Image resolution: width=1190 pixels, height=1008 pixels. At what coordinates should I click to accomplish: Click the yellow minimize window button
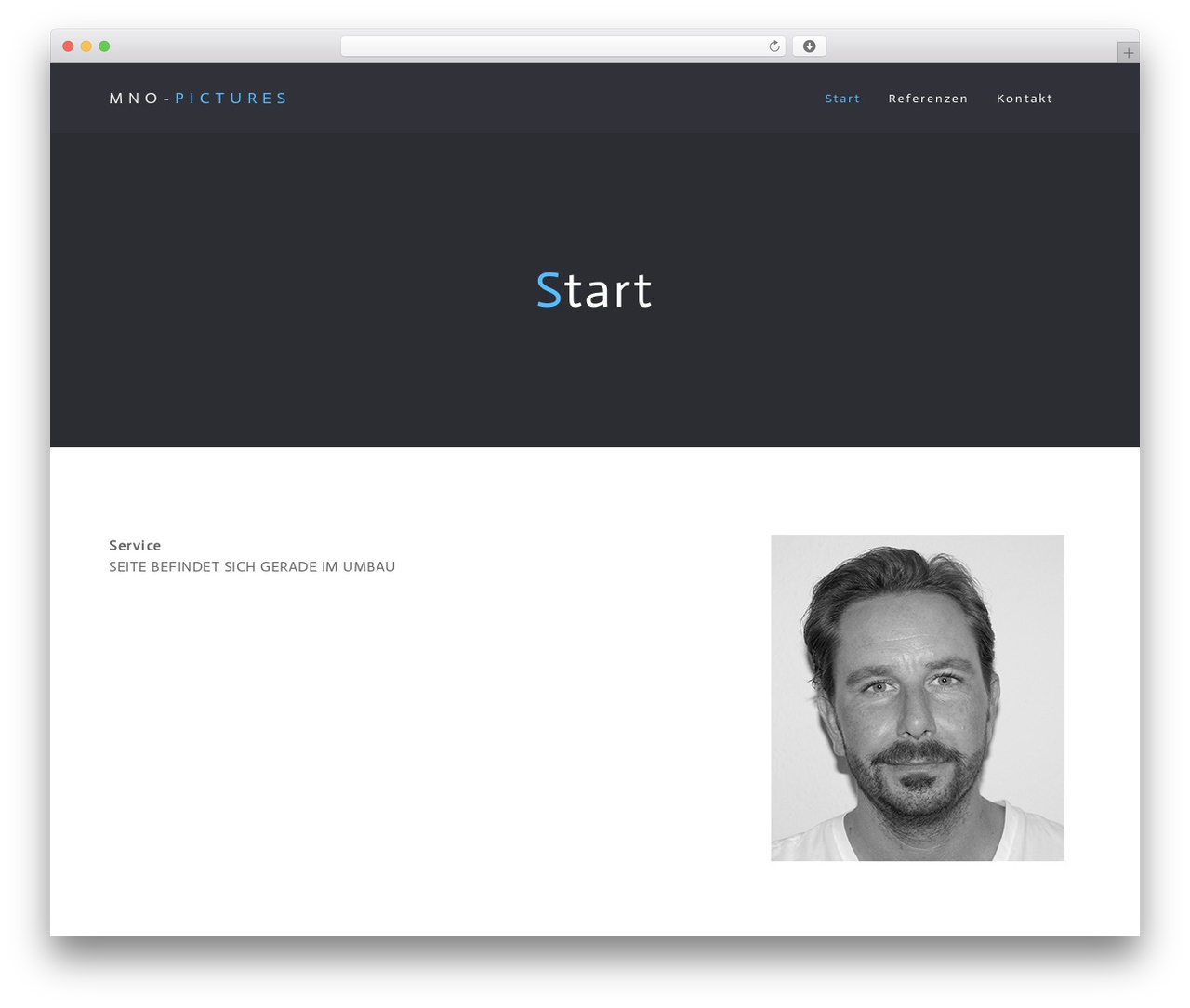86,46
